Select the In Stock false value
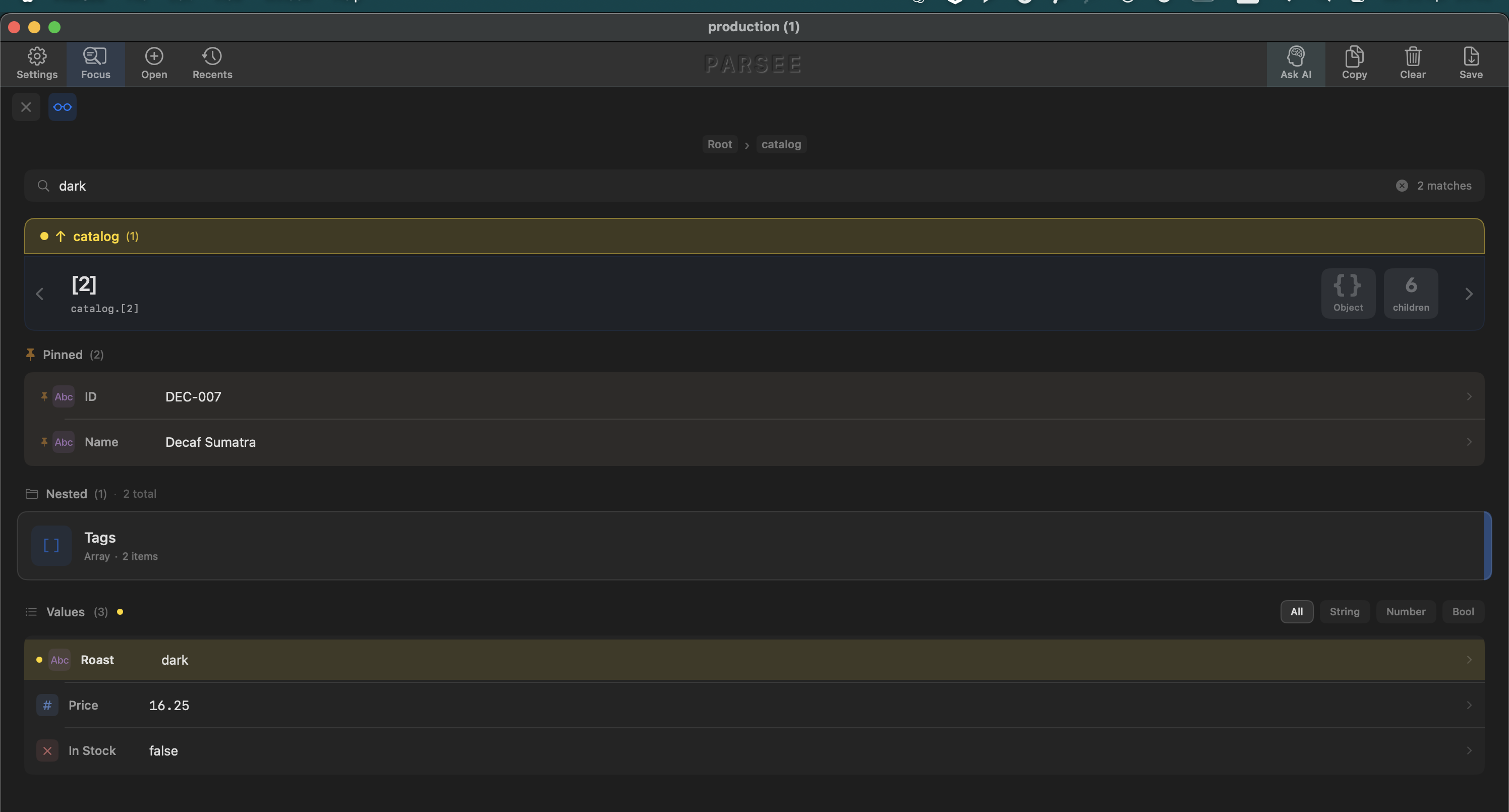This screenshot has width=1509, height=812. click(163, 750)
